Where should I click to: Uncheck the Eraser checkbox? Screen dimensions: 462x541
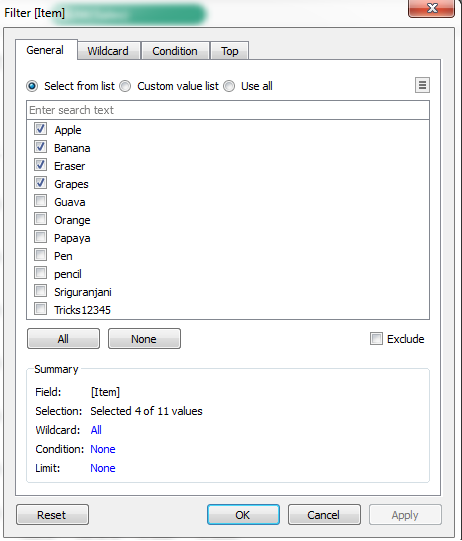coord(40,165)
